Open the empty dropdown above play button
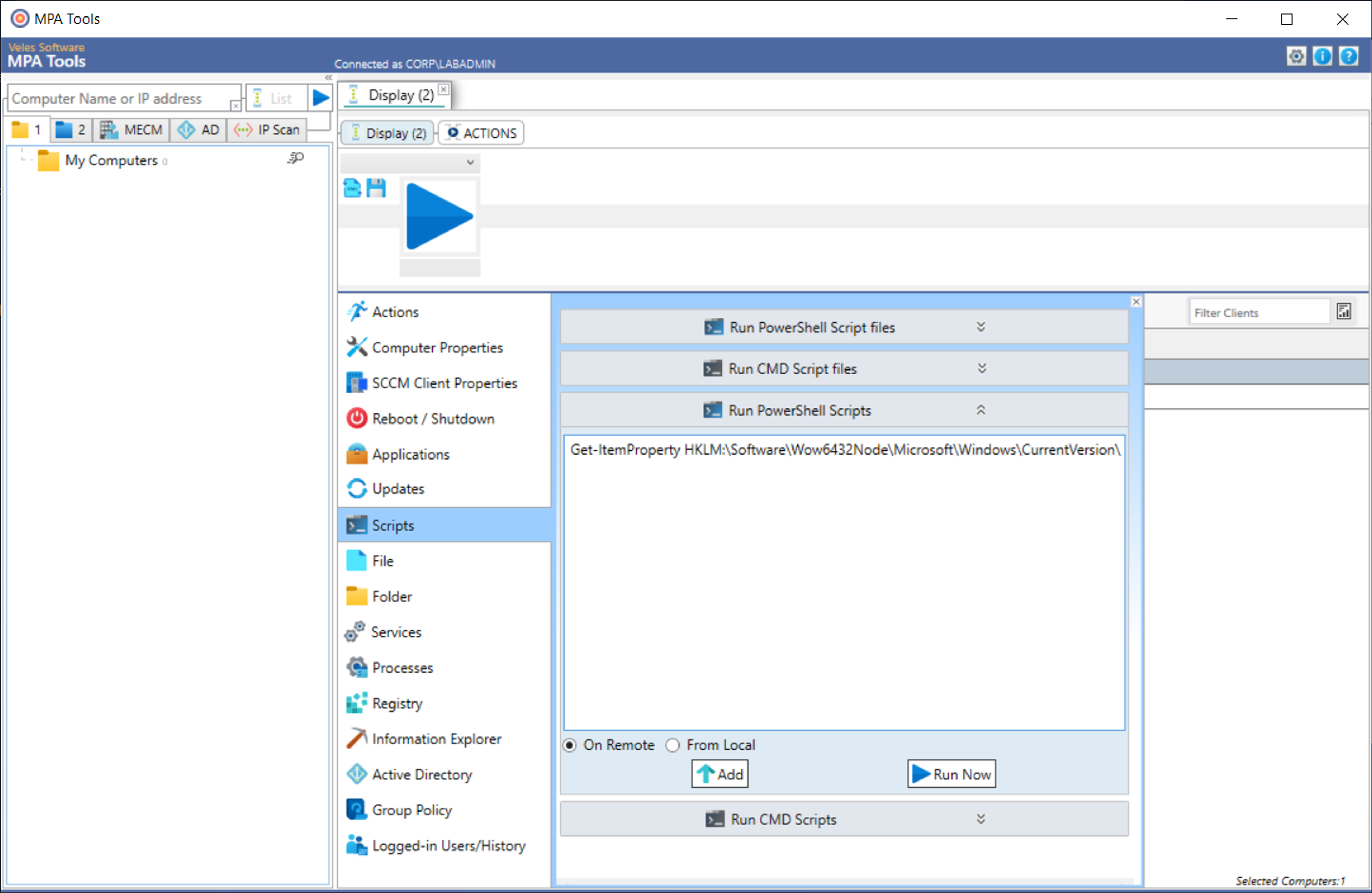 (x=410, y=163)
